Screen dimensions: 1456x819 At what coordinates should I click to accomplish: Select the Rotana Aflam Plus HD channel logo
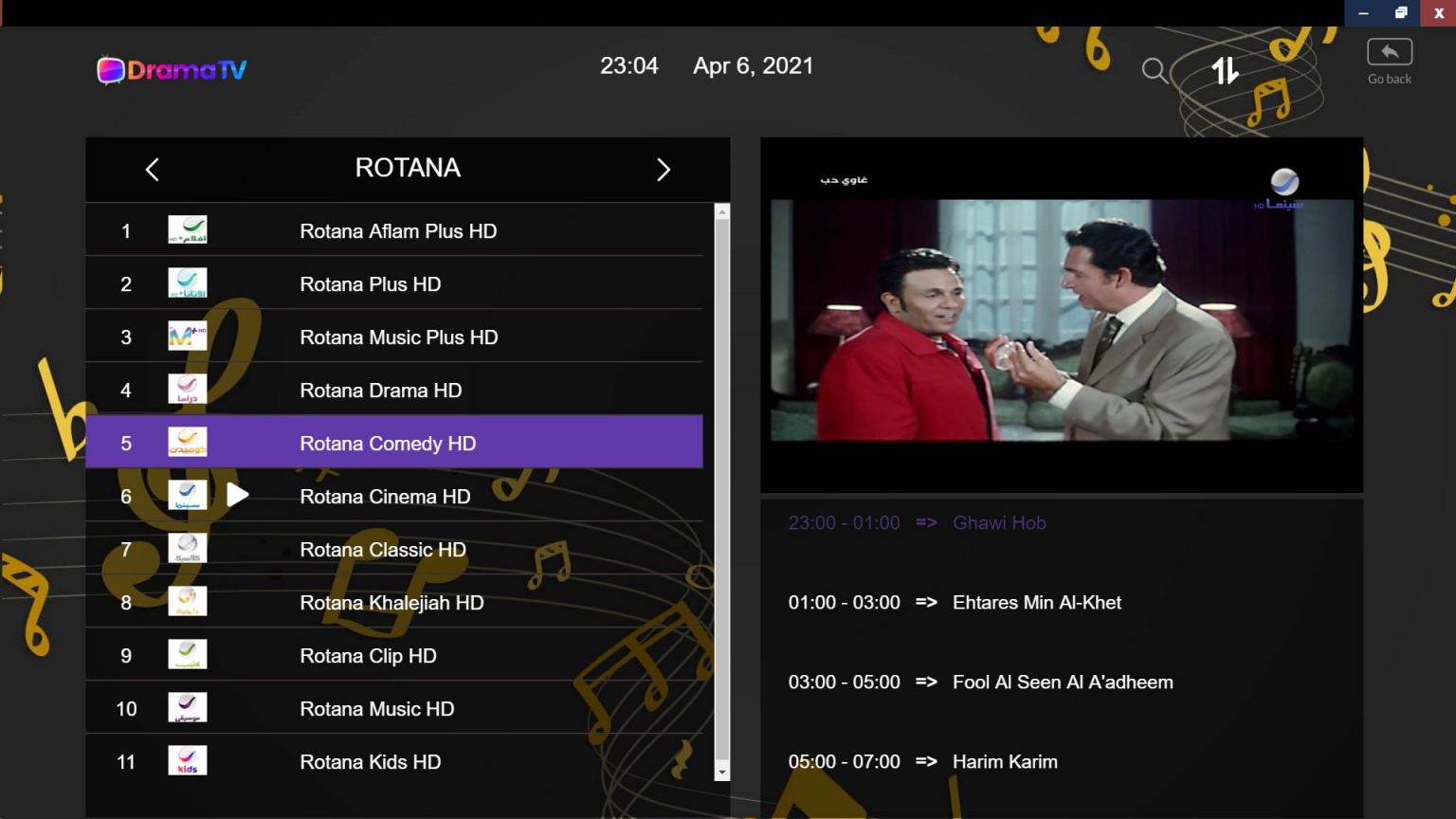[x=187, y=229]
